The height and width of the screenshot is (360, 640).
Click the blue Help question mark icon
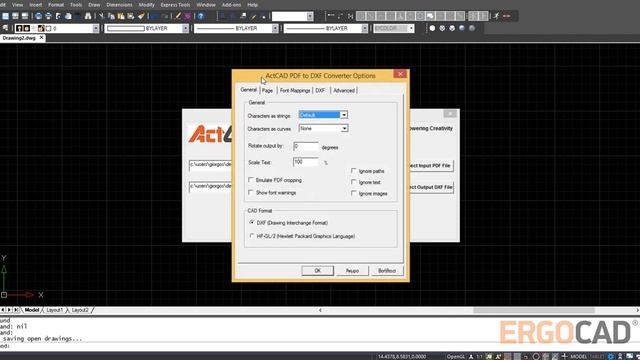(x=201, y=16)
